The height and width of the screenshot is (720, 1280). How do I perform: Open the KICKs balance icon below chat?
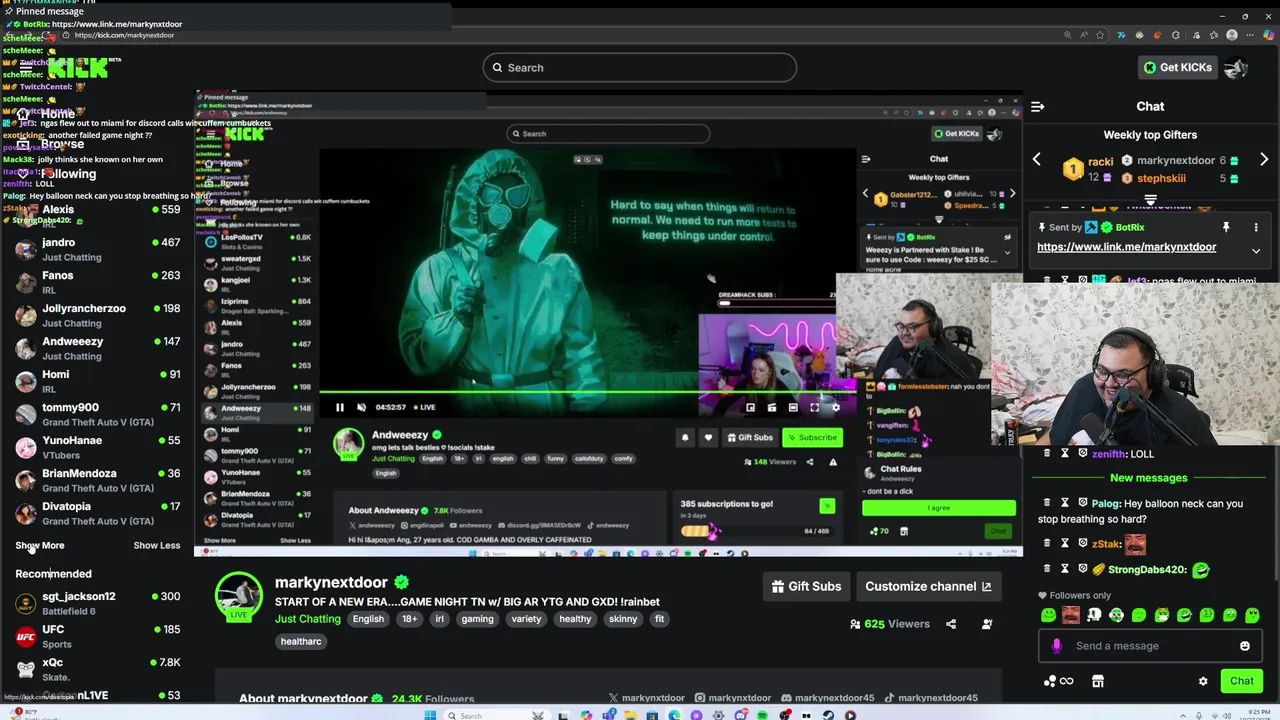click(x=1058, y=681)
